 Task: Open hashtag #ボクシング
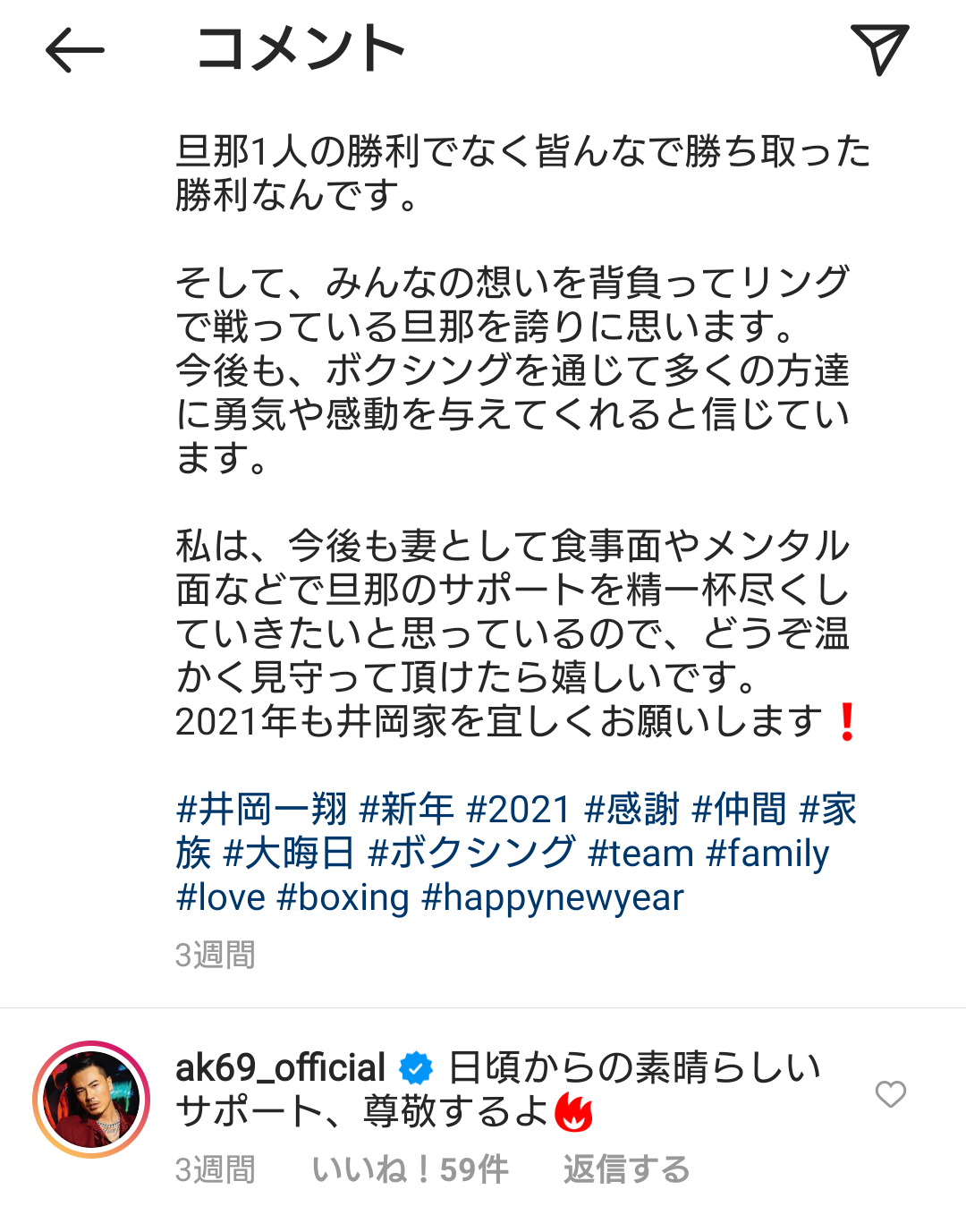coord(471,854)
